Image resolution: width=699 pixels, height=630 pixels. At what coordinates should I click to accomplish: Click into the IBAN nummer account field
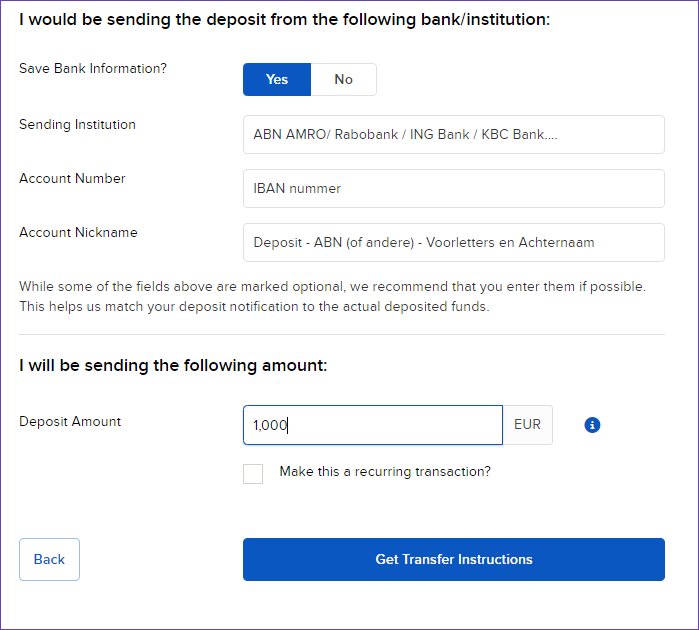tap(454, 189)
